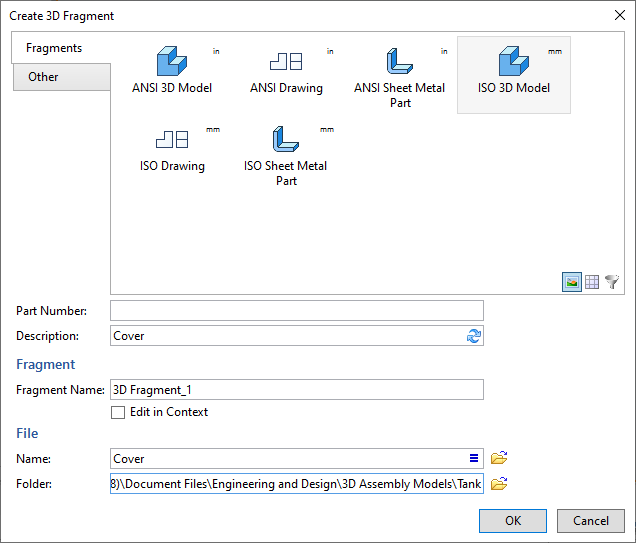This screenshot has width=636, height=543.
Task: Focus the Part Number input field
Action: [x=297, y=311]
